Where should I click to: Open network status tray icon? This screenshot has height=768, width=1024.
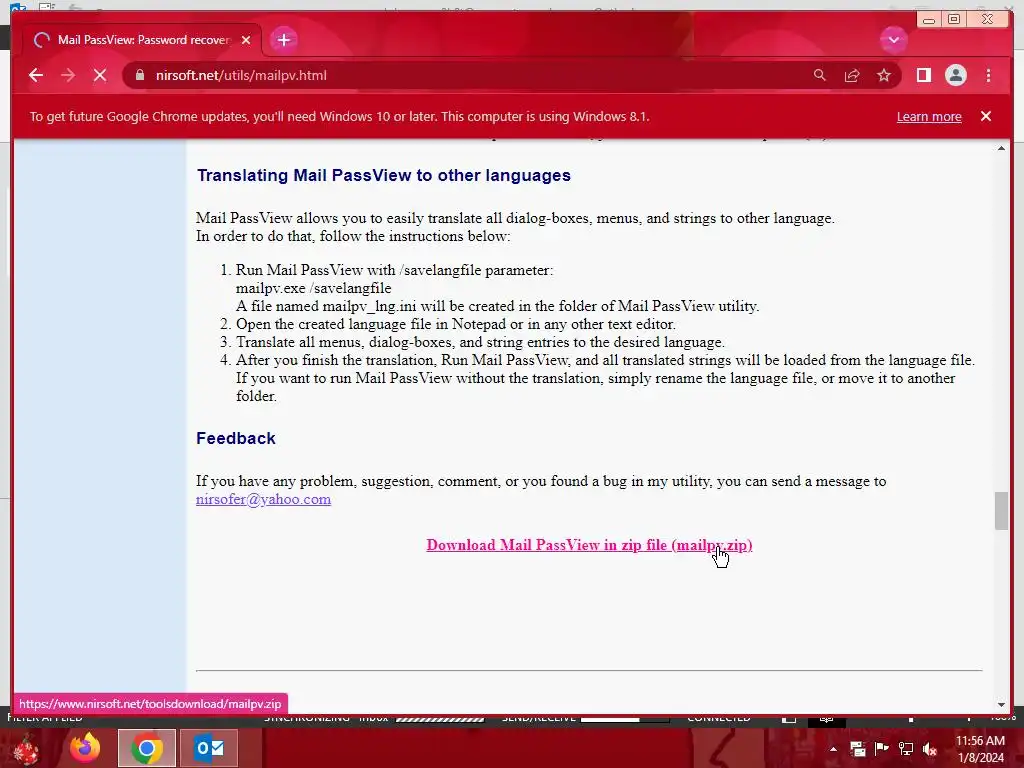906,749
